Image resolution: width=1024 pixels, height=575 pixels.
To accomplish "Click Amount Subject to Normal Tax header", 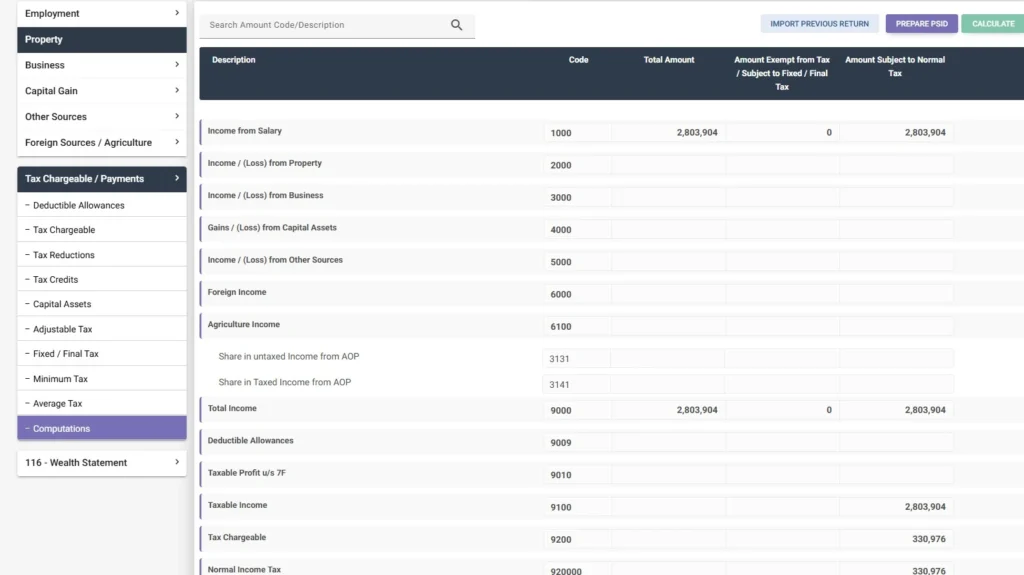I will click(895, 66).
